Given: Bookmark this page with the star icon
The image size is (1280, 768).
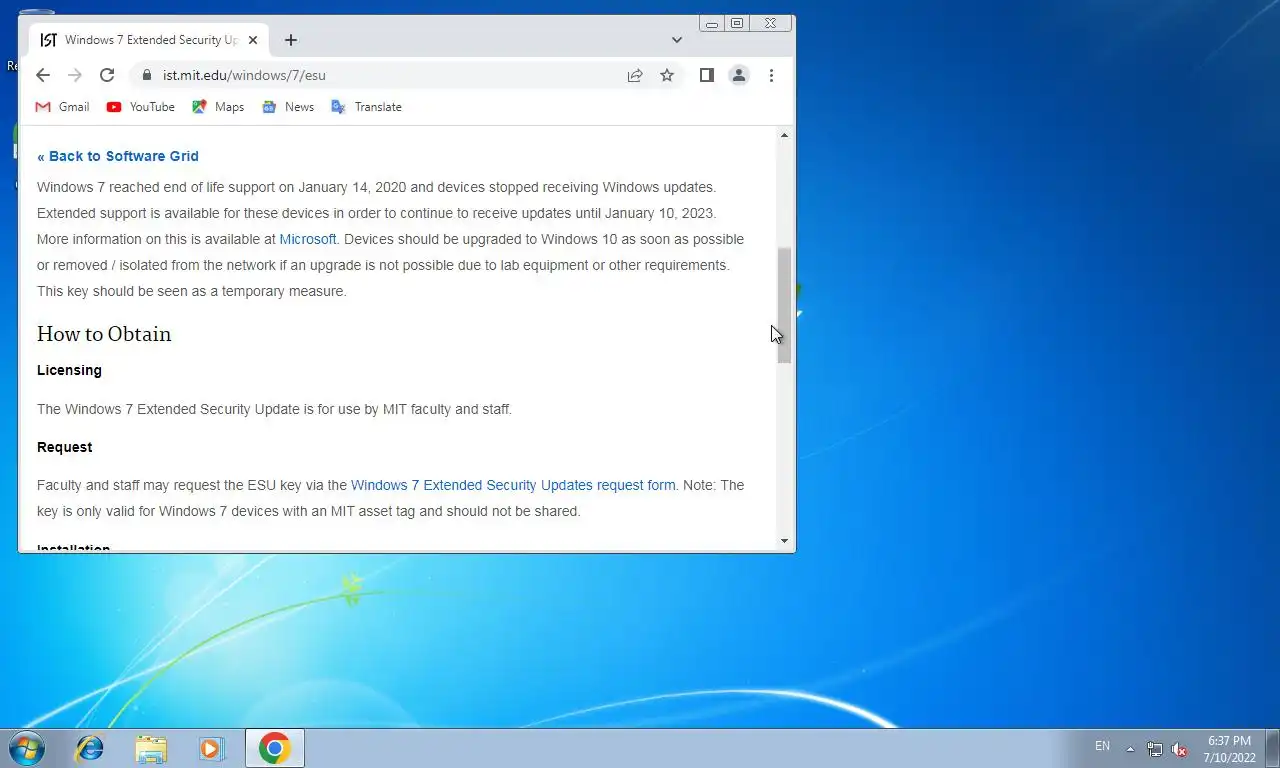Looking at the screenshot, I should (667, 75).
